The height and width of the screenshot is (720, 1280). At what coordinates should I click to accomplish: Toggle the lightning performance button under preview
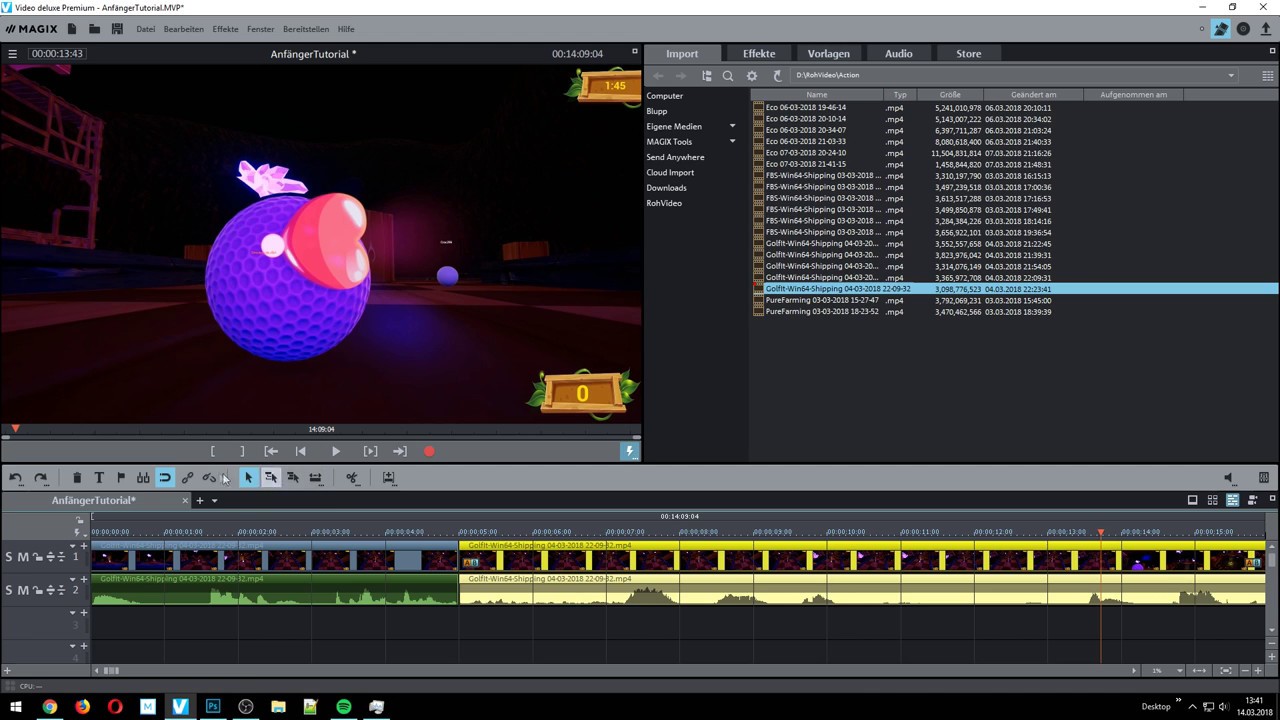[629, 452]
